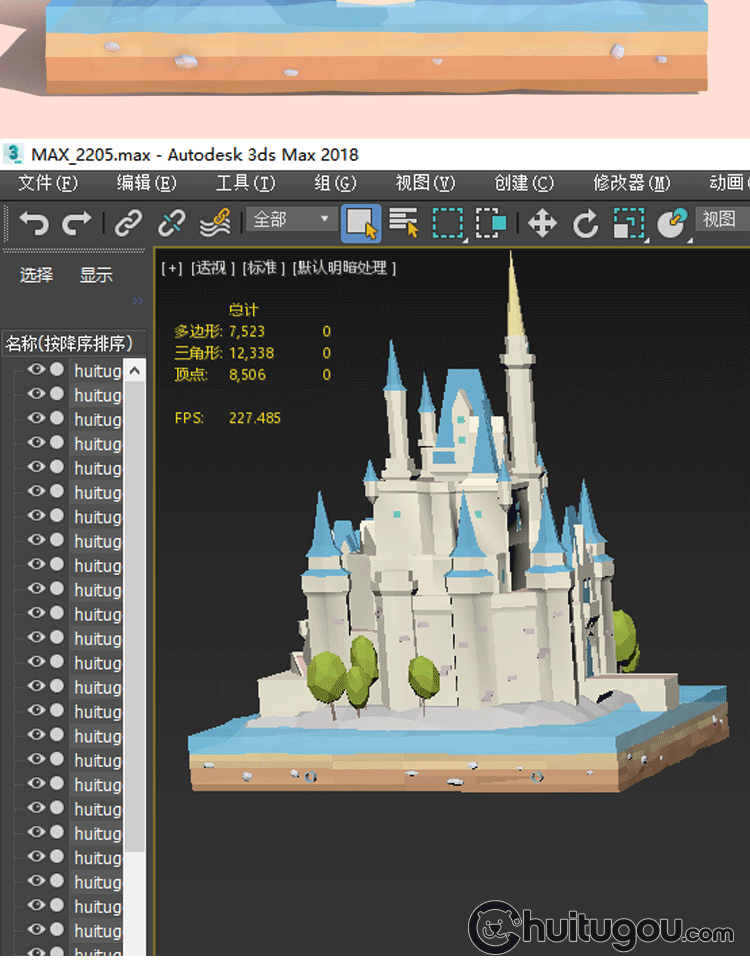Click the 选择 button in scene explorer

pos(36,275)
